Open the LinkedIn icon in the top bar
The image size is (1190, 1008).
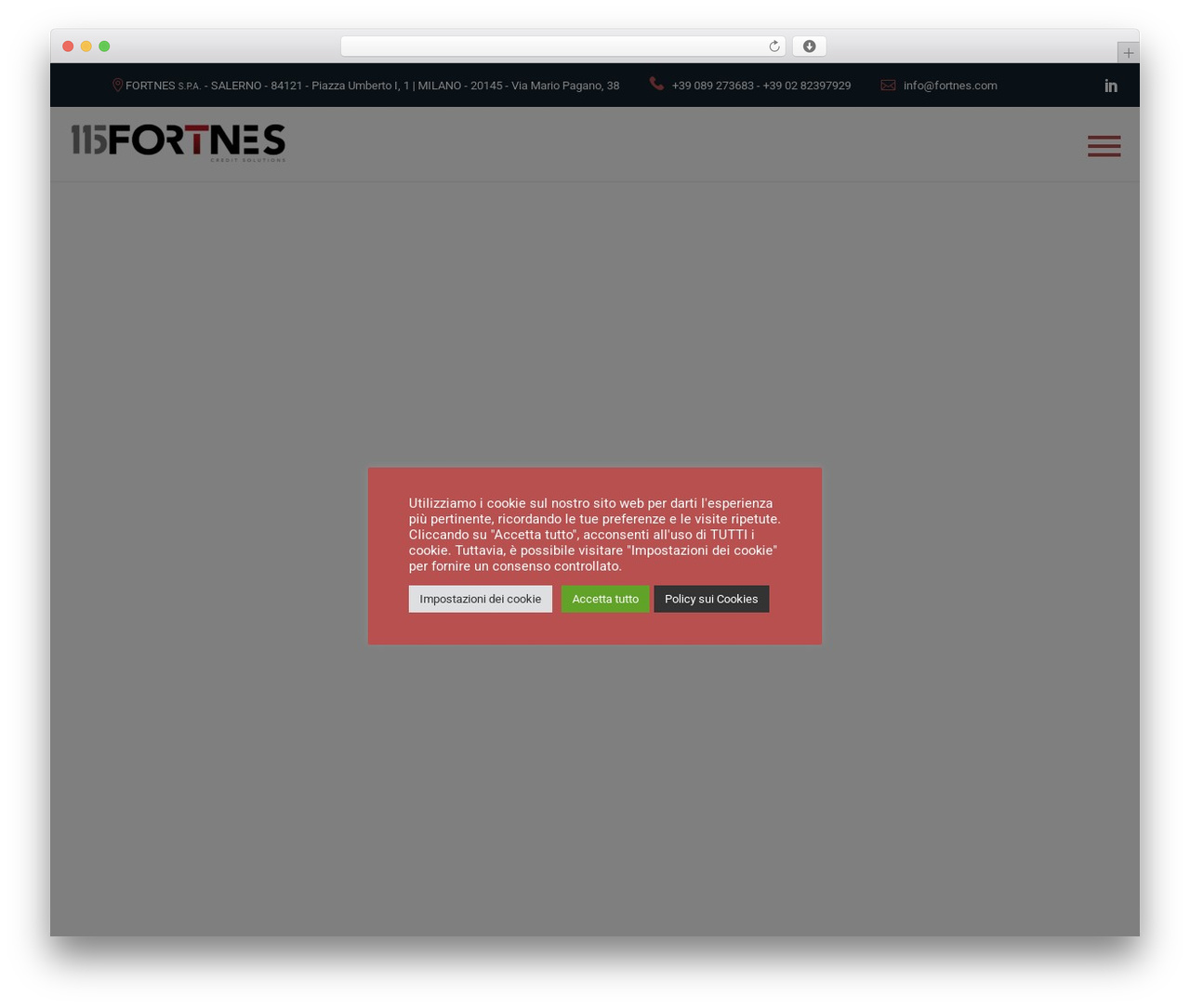coord(1111,86)
